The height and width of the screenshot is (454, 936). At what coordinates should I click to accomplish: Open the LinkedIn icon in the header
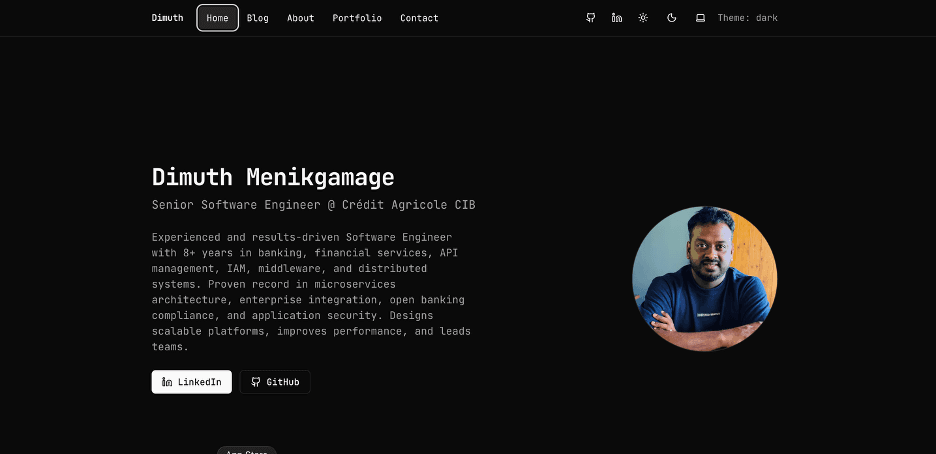[x=617, y=18]
